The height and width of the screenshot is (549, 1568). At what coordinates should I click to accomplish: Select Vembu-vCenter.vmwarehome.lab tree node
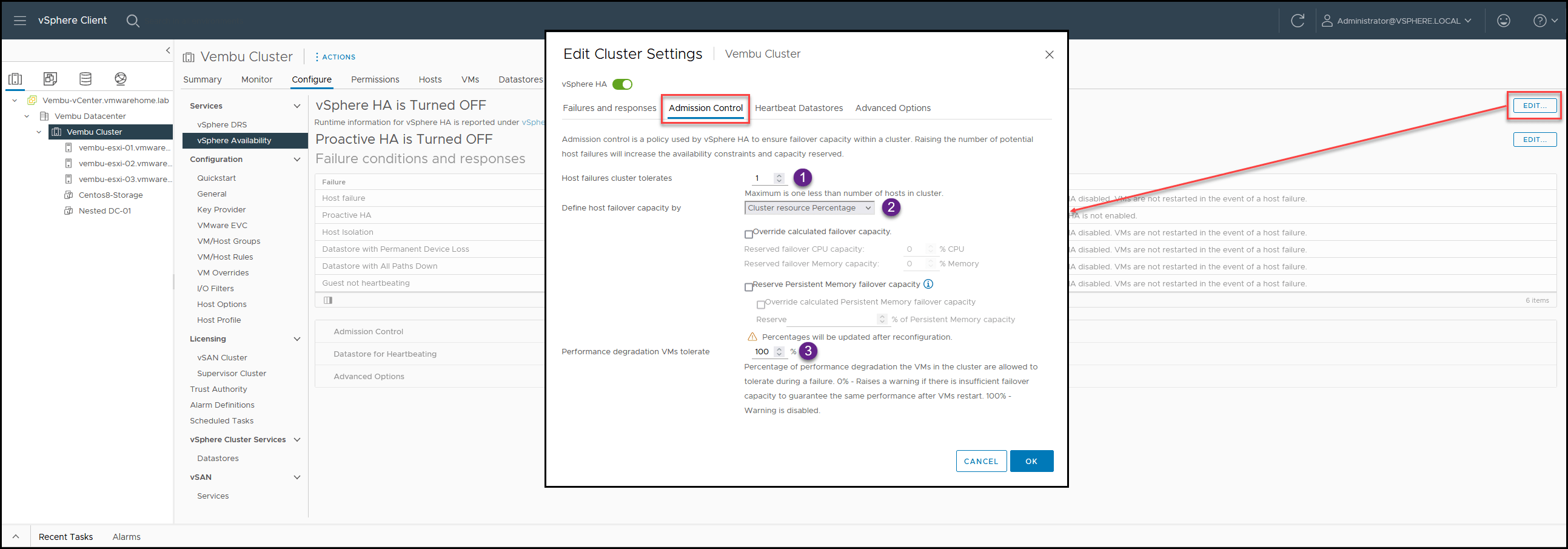point(106,101)
